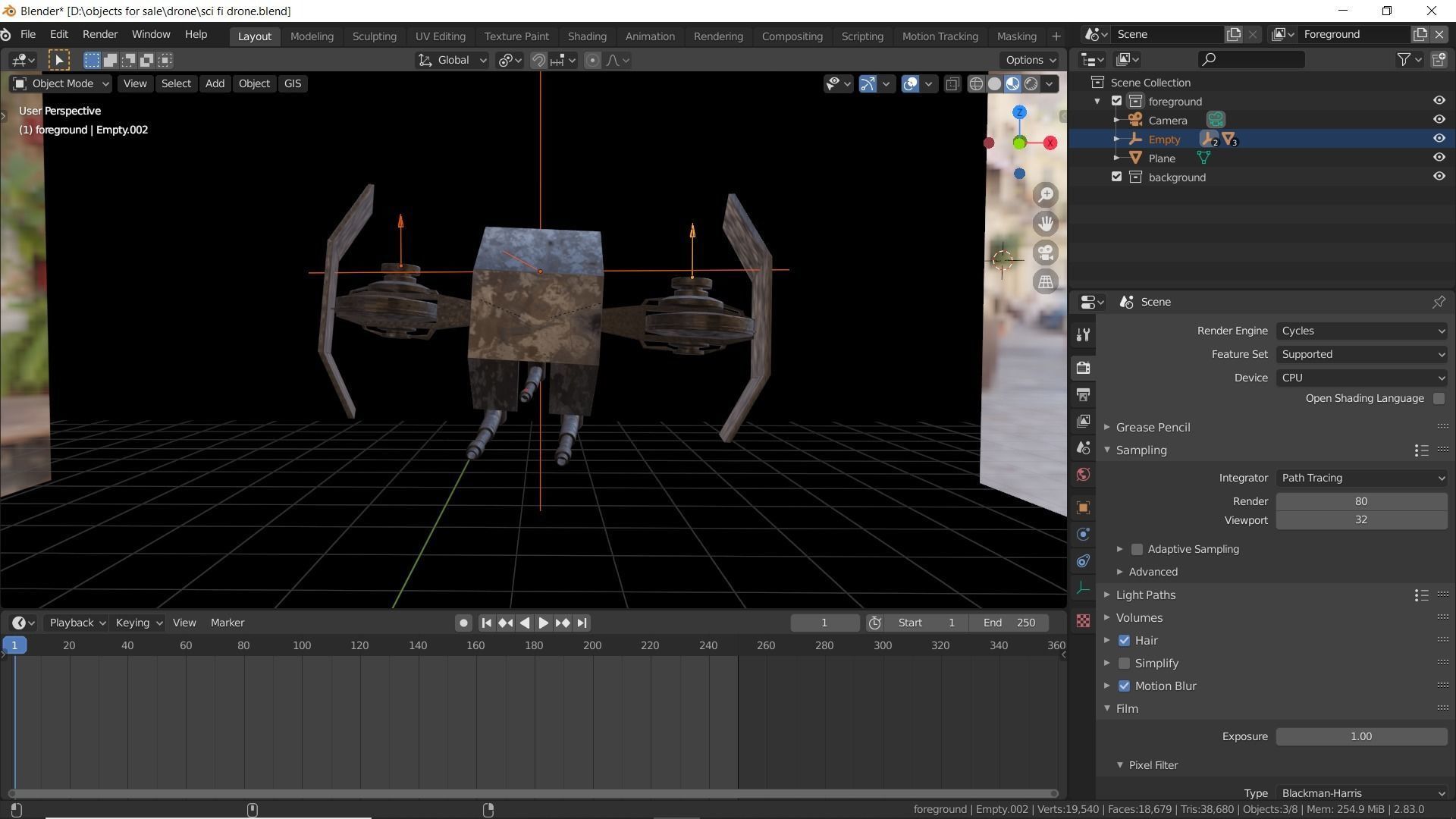This screenshot has width=1456, height=819.
Task: Disable Hair checkbox
Action: [1124, 641]
